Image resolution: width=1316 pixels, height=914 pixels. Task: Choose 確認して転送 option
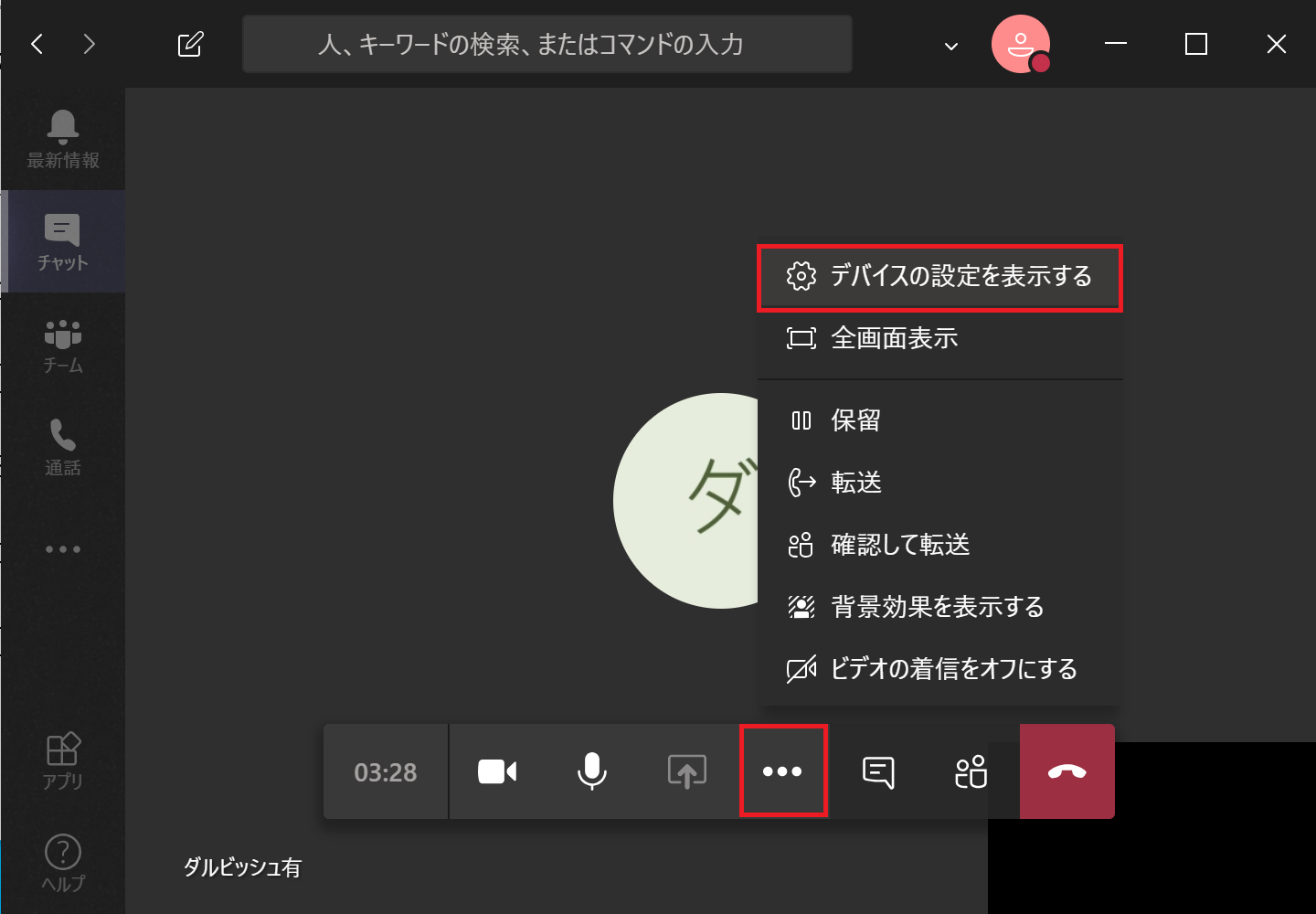point(940,545)
